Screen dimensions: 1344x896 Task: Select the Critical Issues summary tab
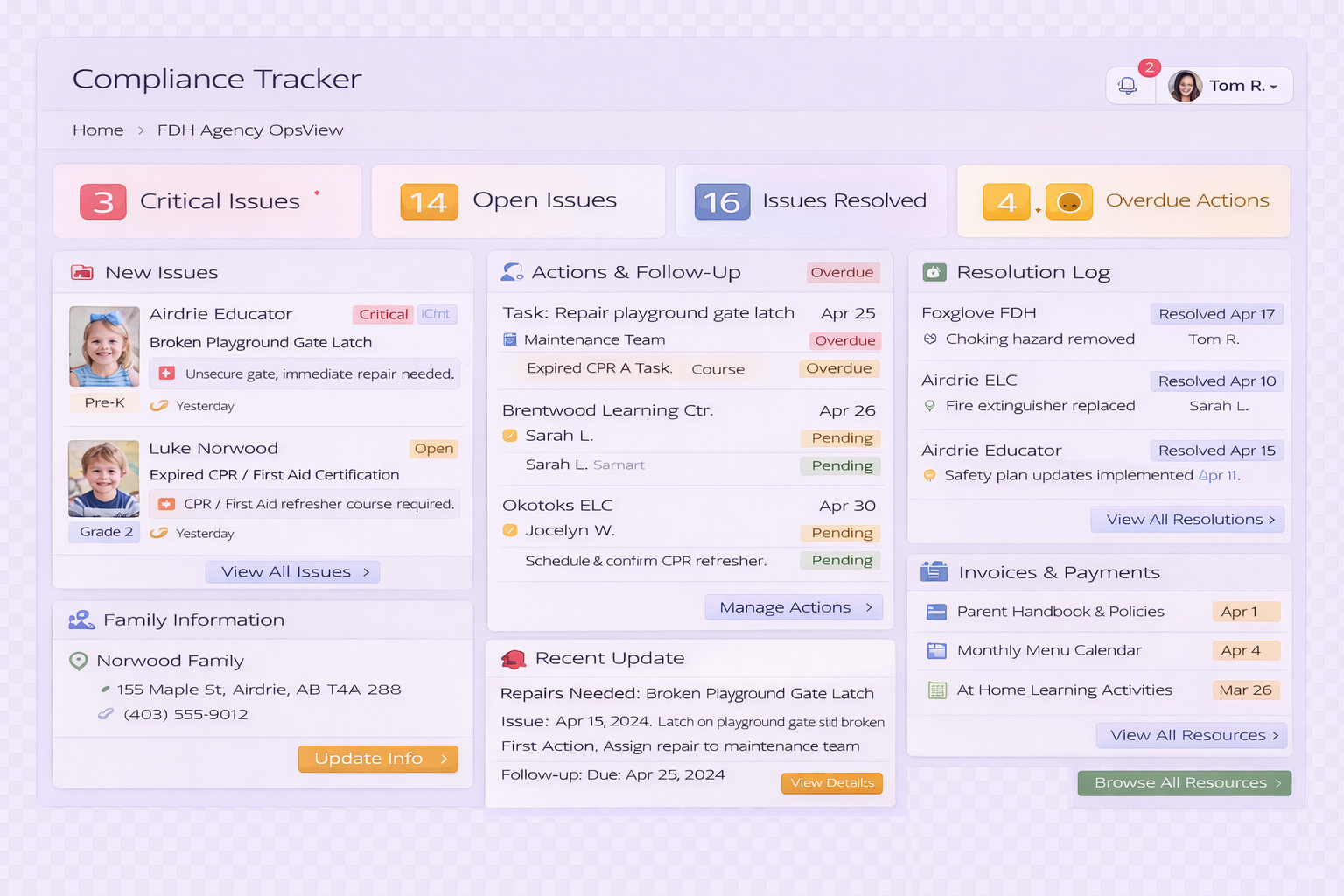click(x=207, y=201)
